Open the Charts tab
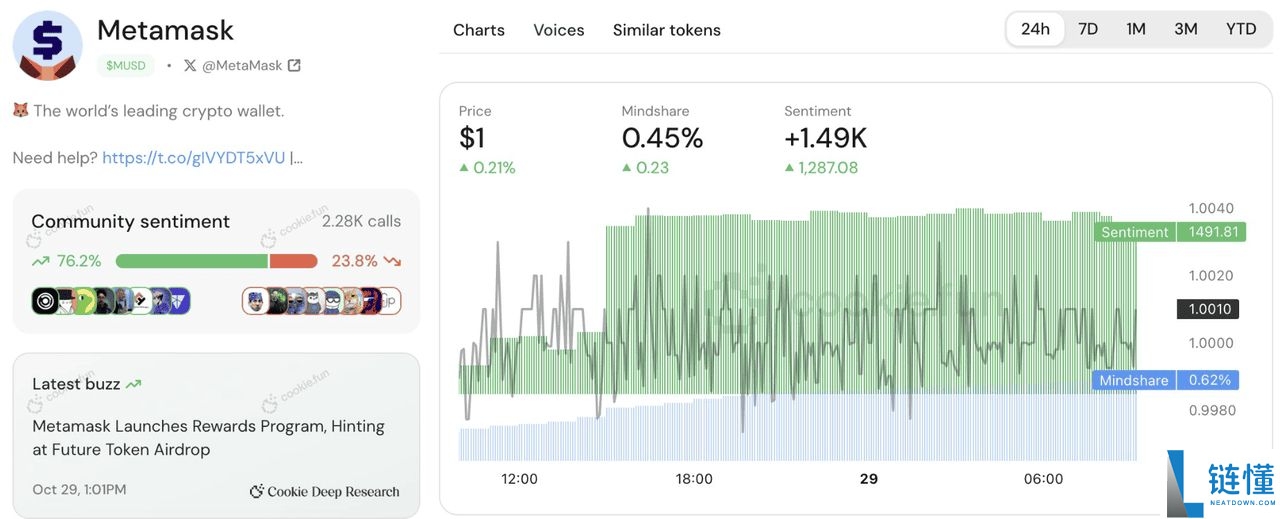Viewport: 1280px width, 519px height. click(479, 30)
